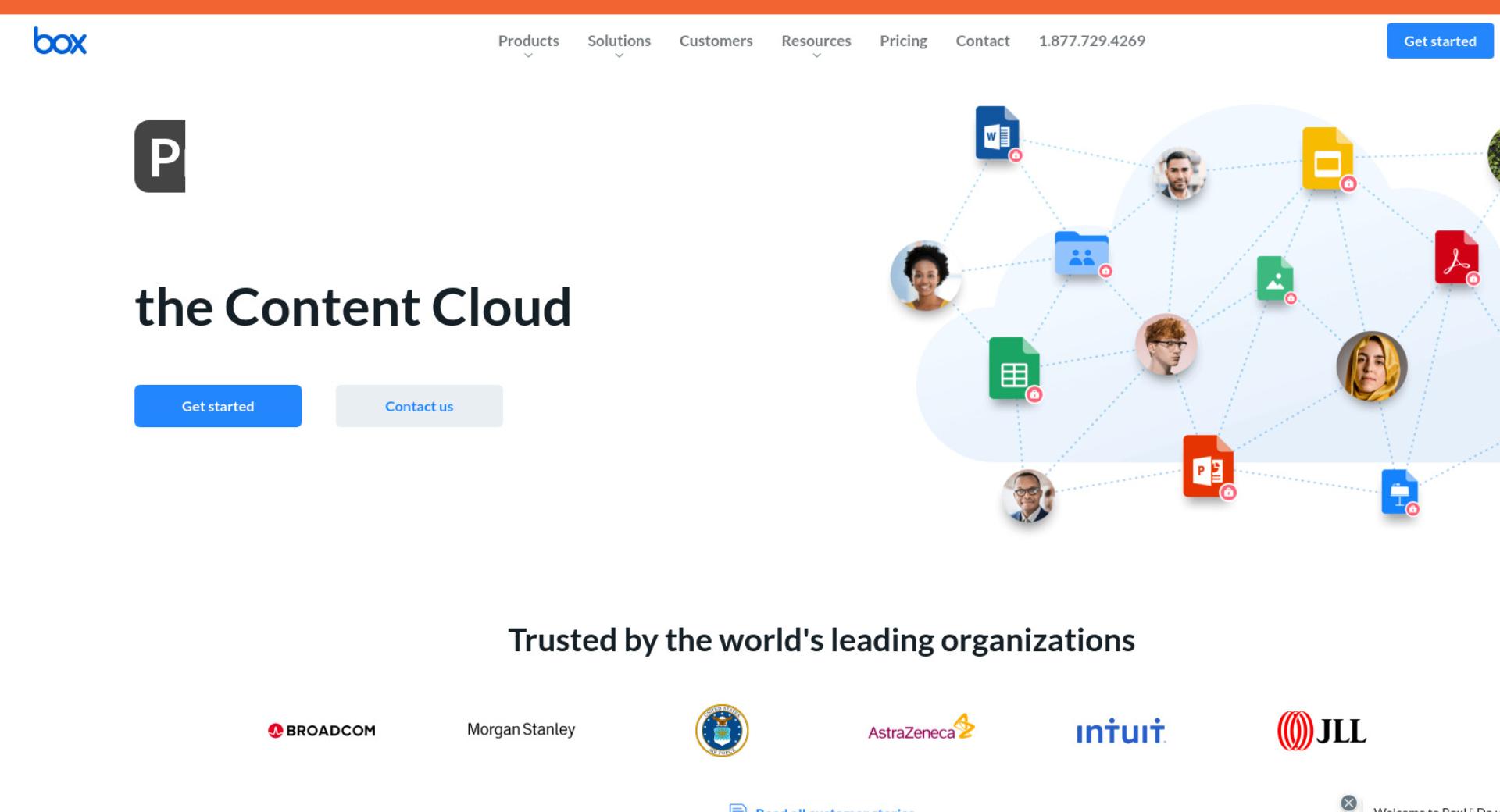Click the dark P tile icon

tap(159, 156)
